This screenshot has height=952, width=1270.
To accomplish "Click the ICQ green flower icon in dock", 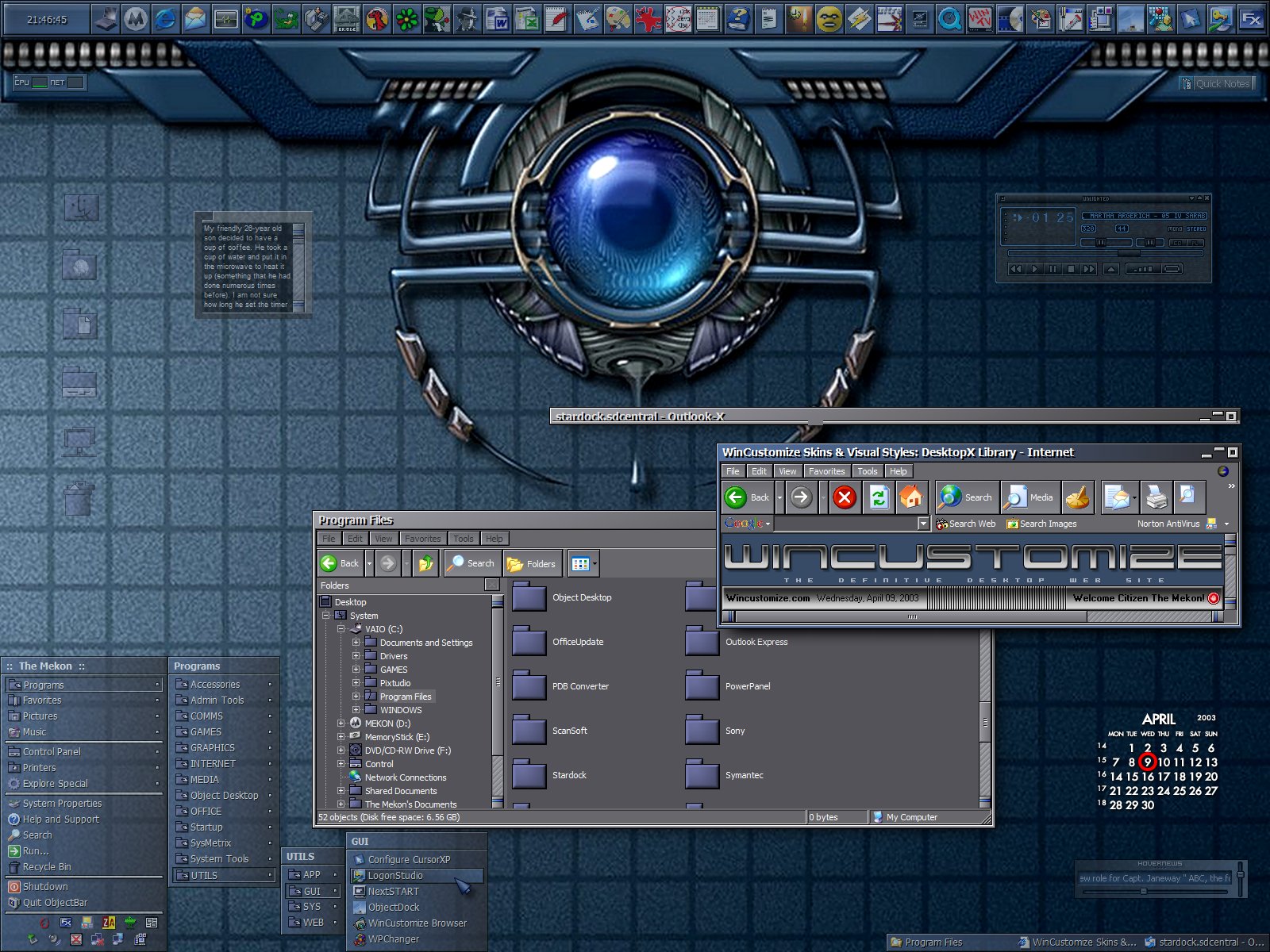I will 407,19.
